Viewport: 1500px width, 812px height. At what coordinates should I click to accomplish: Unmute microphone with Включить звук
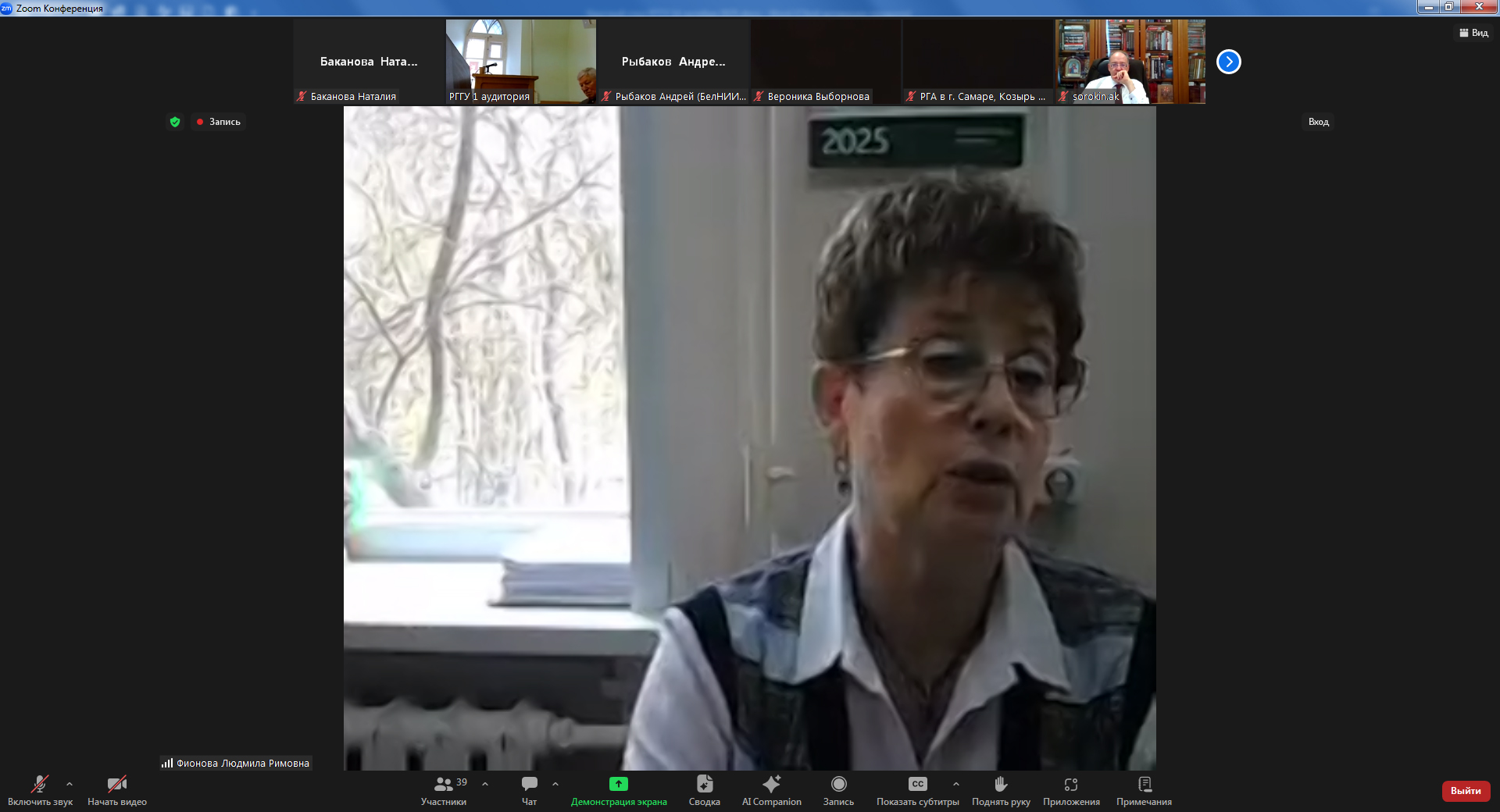(x=40, y=790)
